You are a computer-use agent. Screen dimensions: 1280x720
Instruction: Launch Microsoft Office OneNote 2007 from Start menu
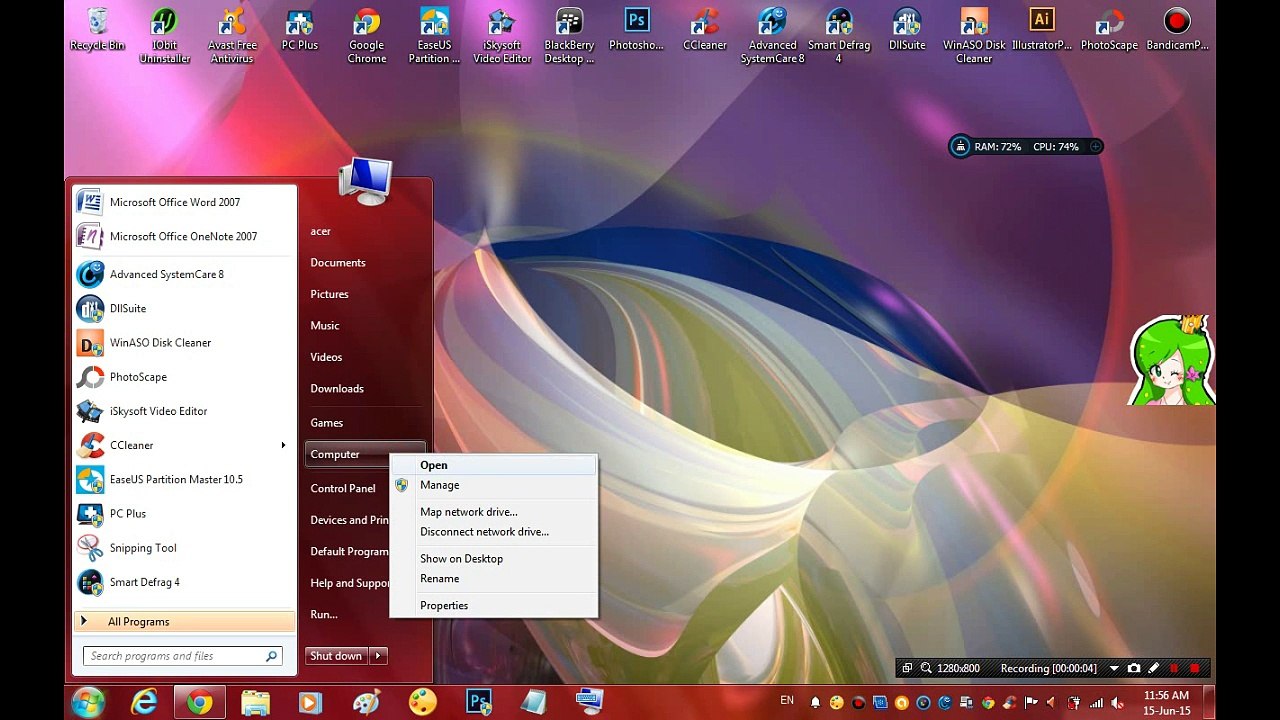185,236
